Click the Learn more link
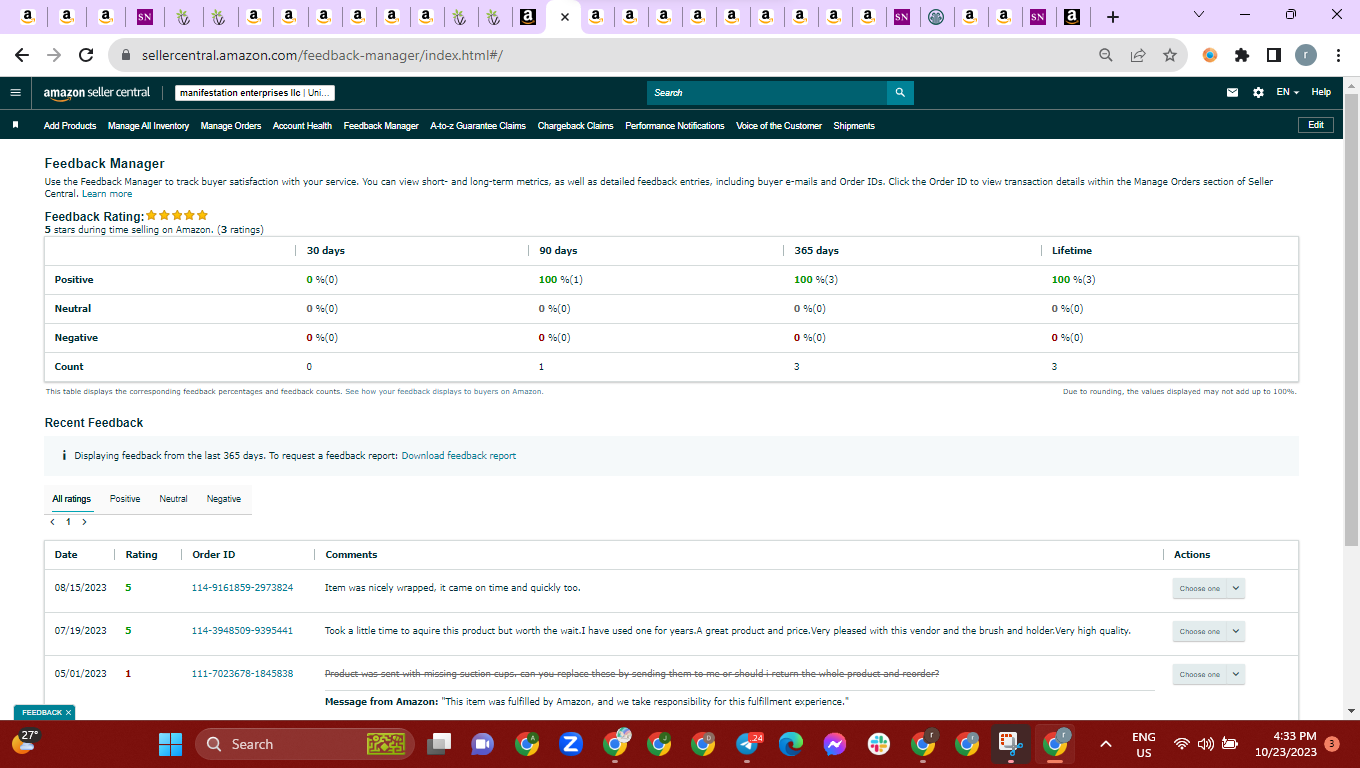The height and width of the screenshot is (768, 1360). coord(107,194)
